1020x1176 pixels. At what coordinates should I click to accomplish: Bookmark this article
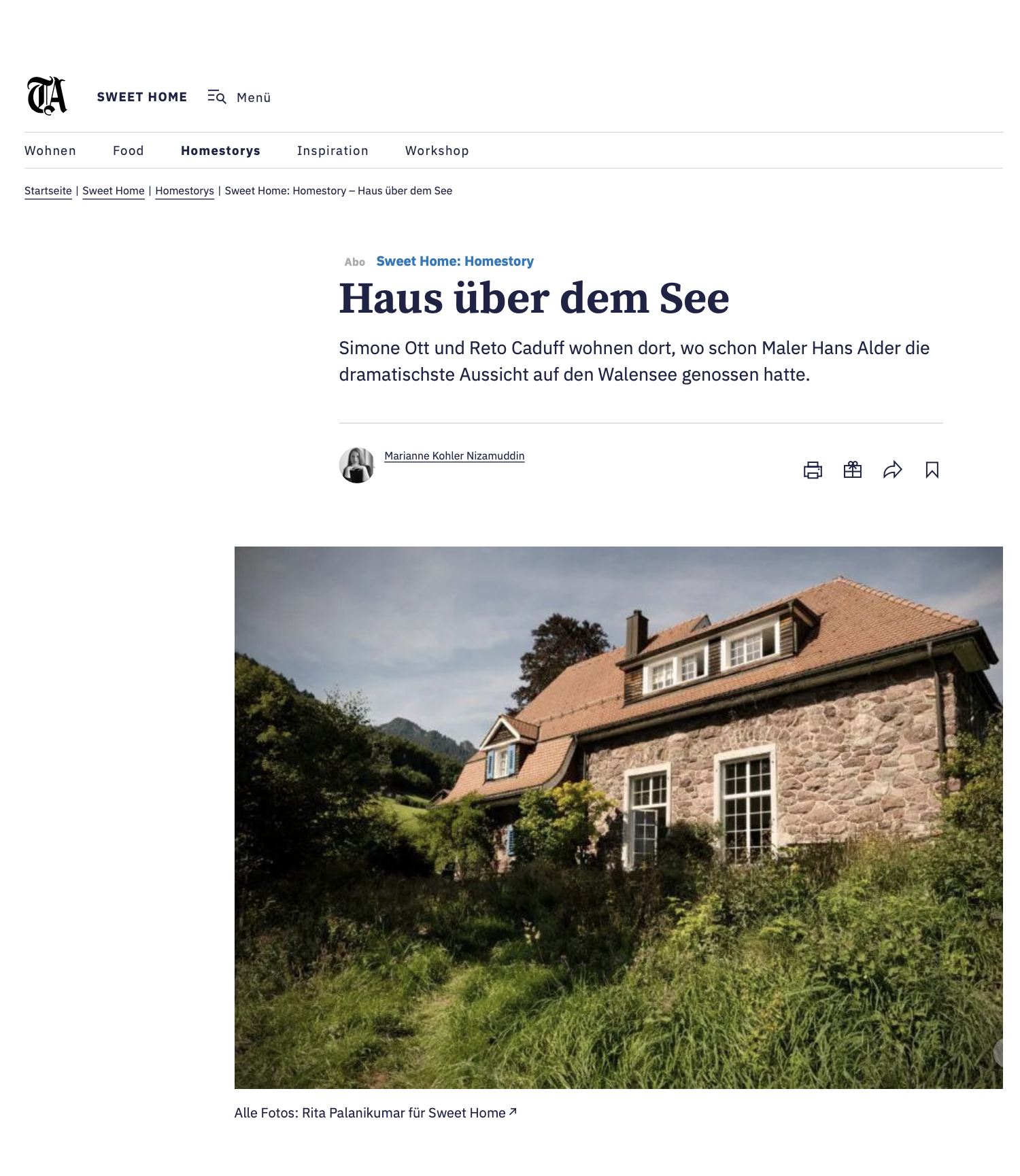(932, 470)
